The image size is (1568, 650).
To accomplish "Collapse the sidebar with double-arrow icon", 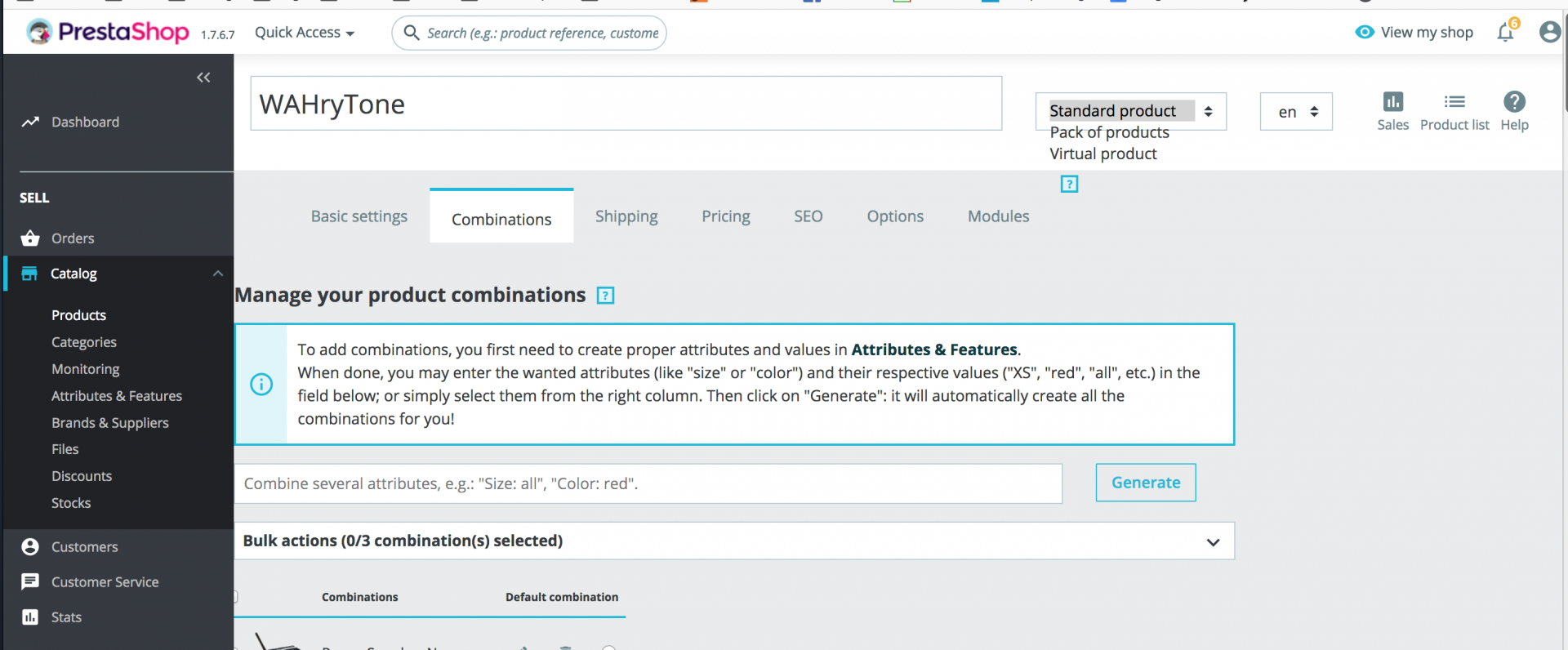I will pyautogui.click(x=203, y=78).
